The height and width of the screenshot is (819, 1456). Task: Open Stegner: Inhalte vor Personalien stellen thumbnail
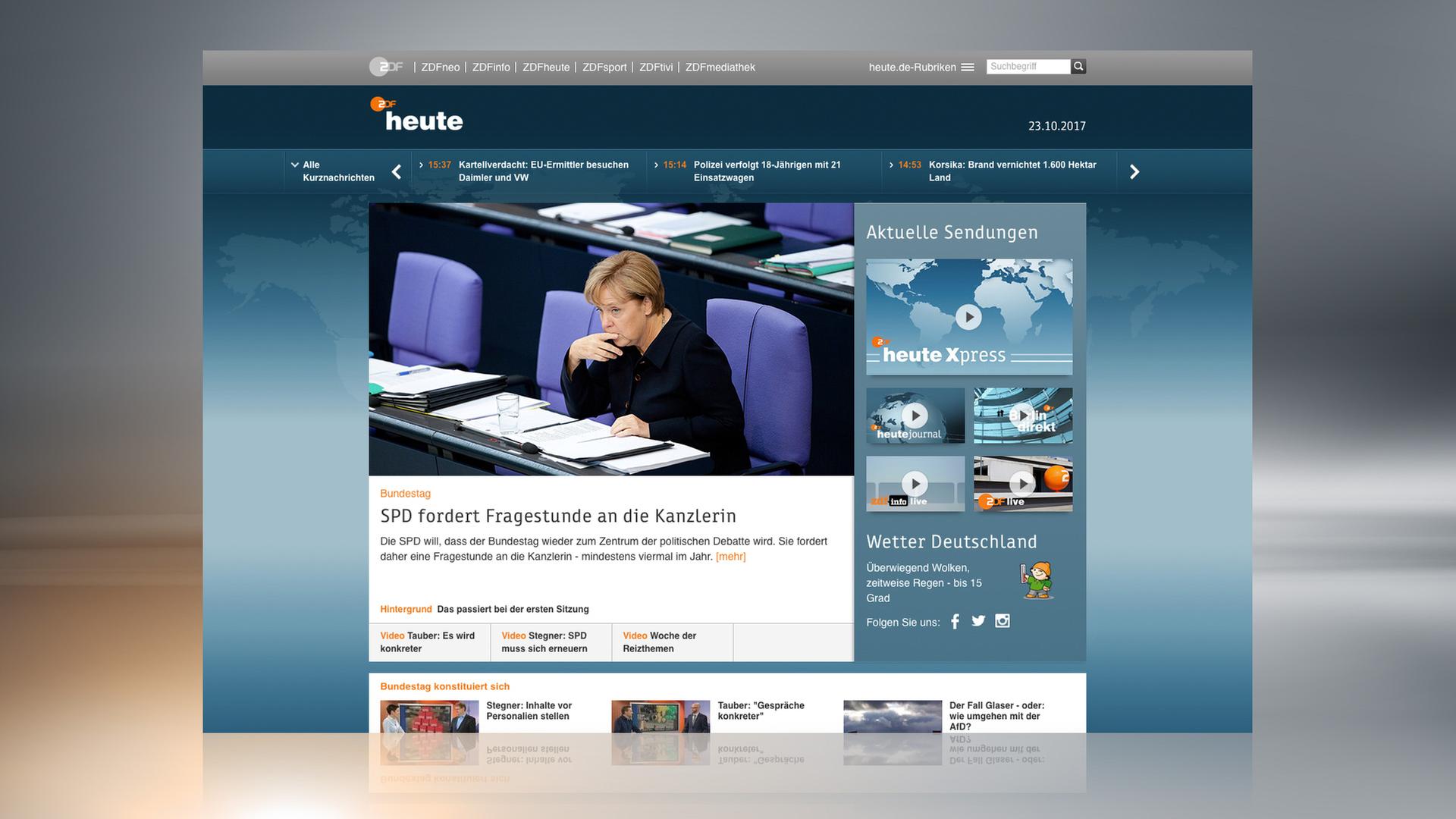pos(429,717)
